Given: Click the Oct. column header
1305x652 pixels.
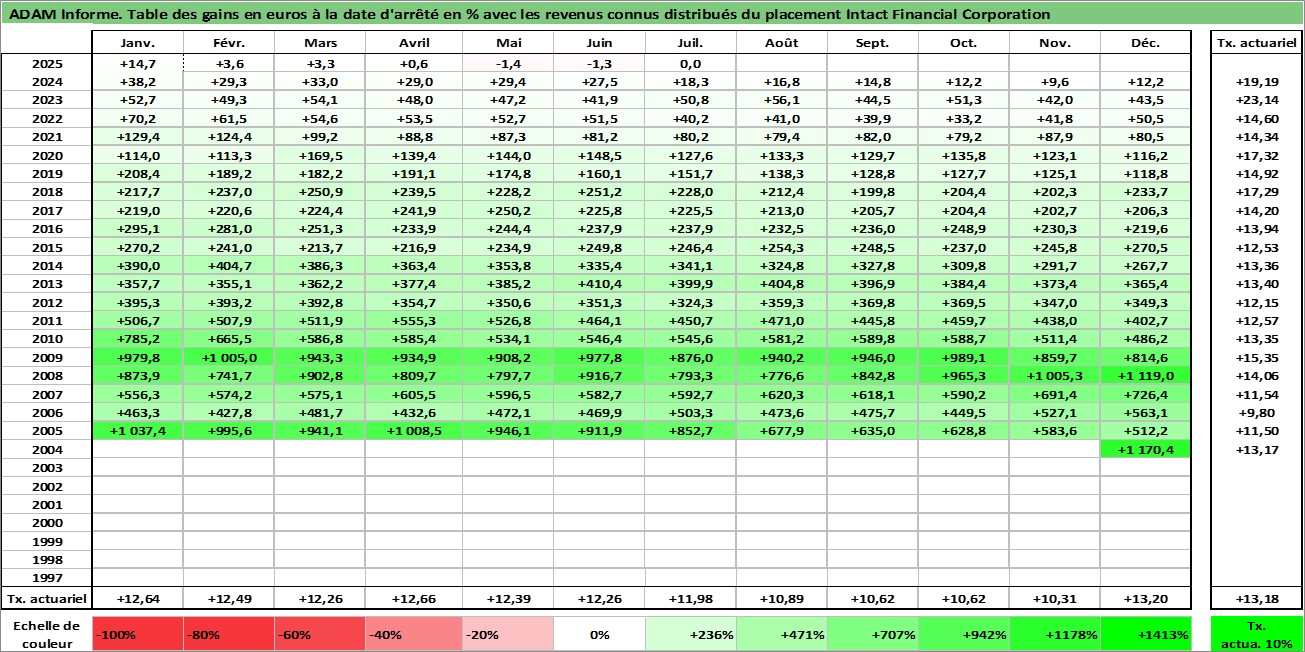Looking at the screenshot, I should 964,43.
